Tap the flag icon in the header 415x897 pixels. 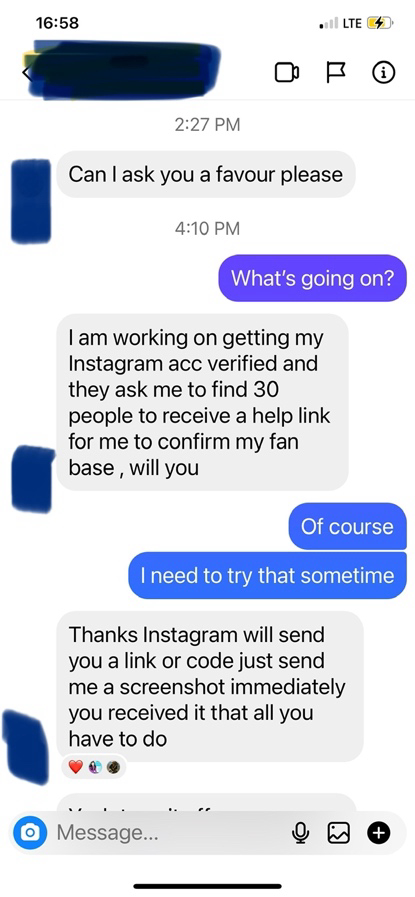point(335,73)
